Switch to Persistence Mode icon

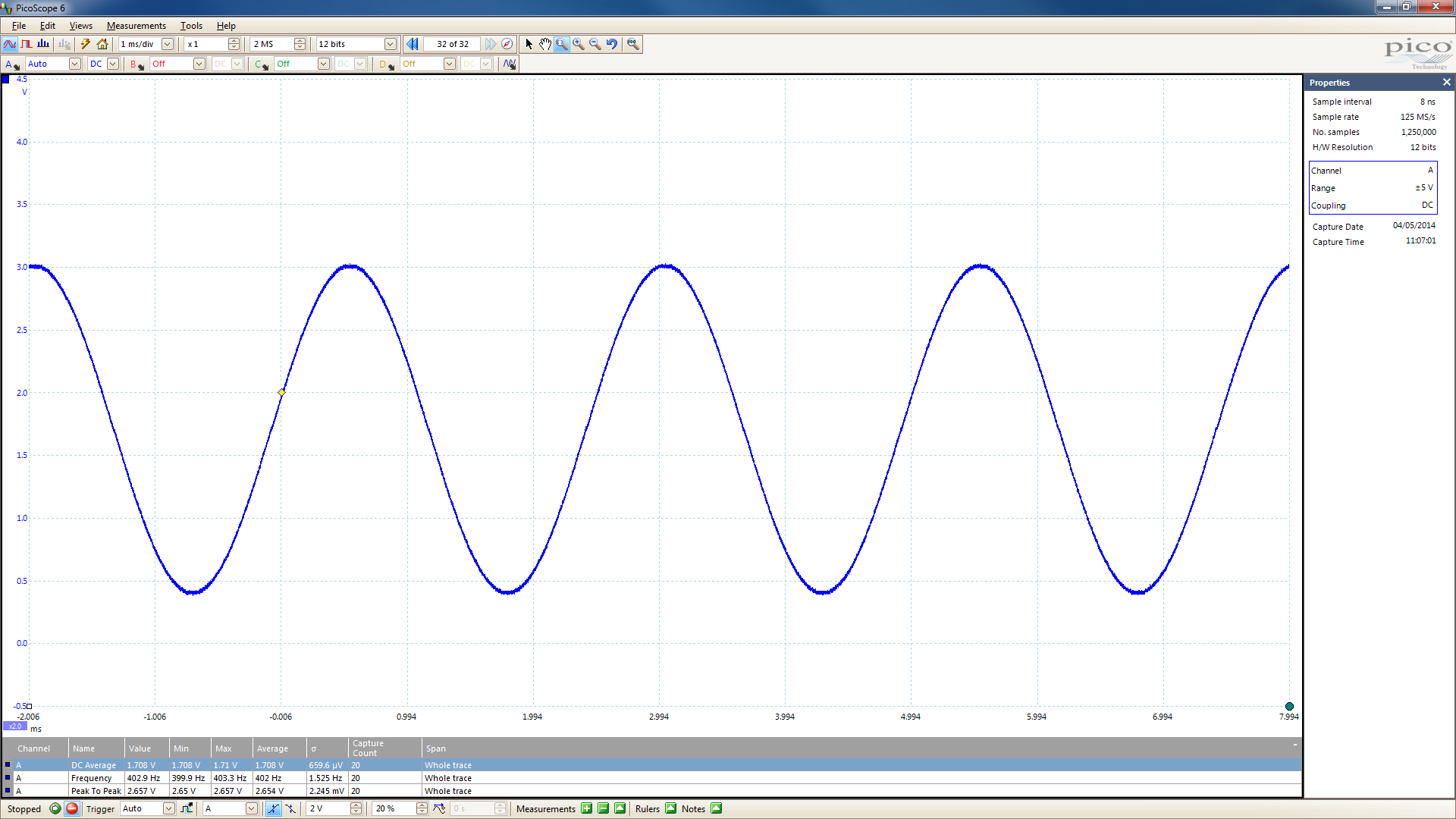[x=27, y=44]
